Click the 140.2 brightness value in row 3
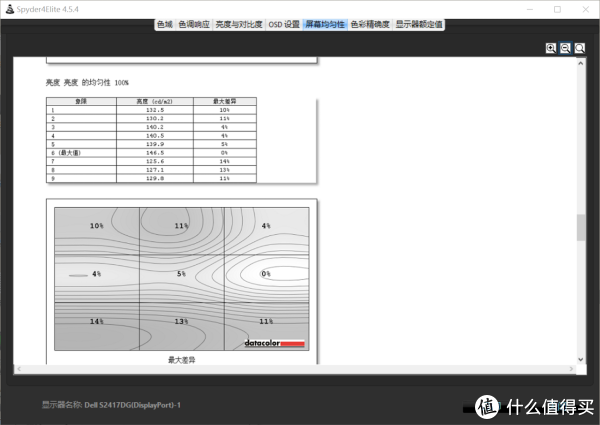Image resolution: width=600 pixels, height=425 pixels. (155, 127)
